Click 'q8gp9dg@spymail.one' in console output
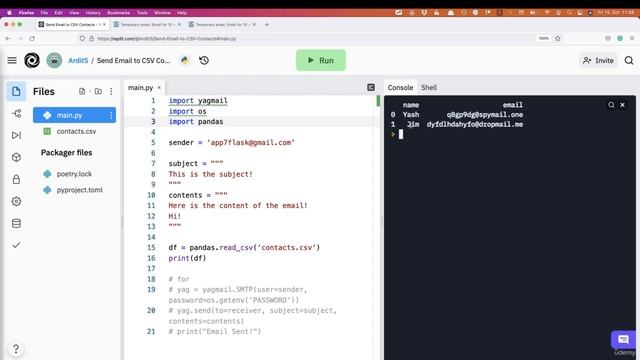 click(x=484, y=115)
